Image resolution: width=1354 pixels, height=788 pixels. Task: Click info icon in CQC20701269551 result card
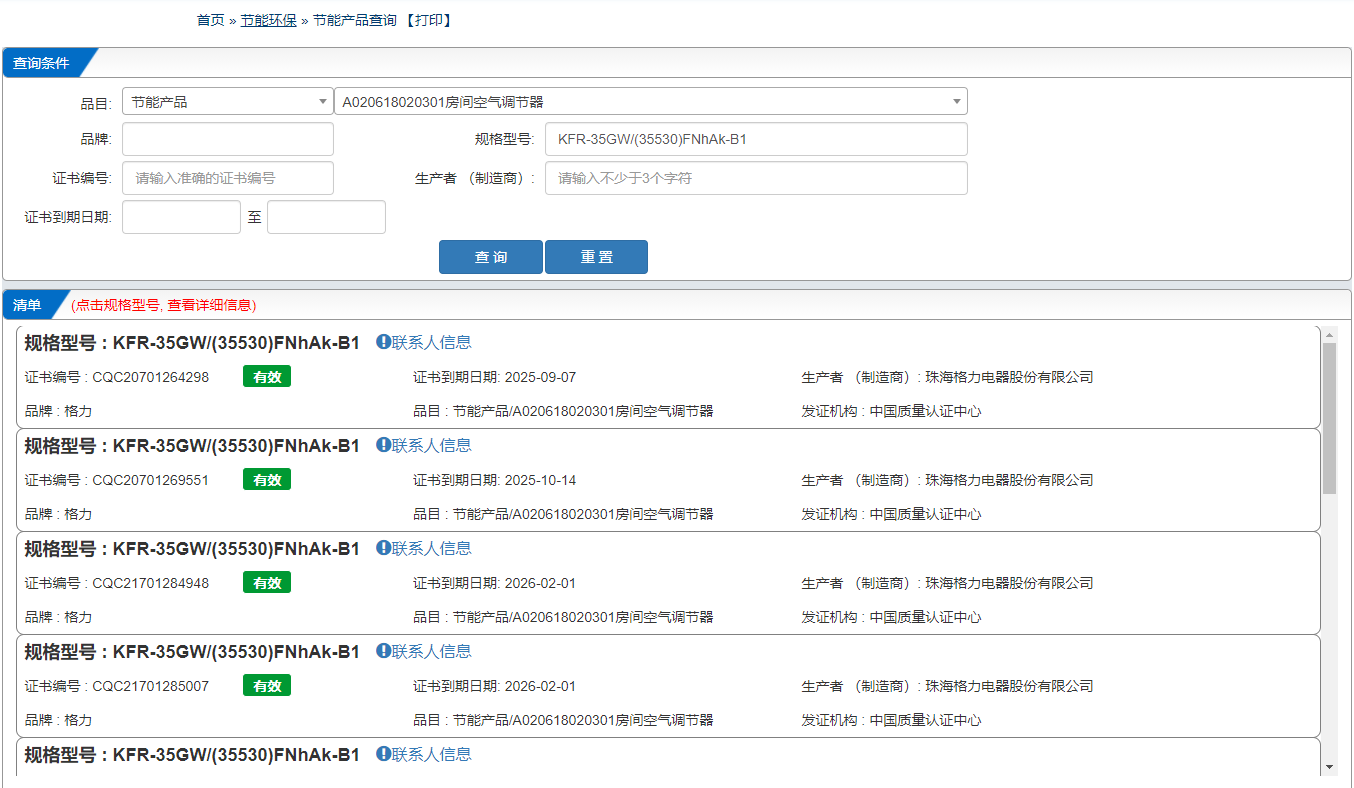pos(383,445)
